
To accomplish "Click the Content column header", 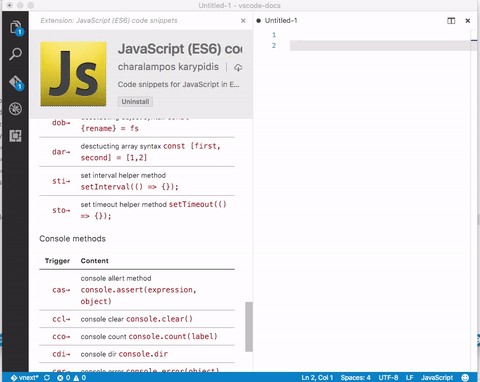I will tap(95, 261).
